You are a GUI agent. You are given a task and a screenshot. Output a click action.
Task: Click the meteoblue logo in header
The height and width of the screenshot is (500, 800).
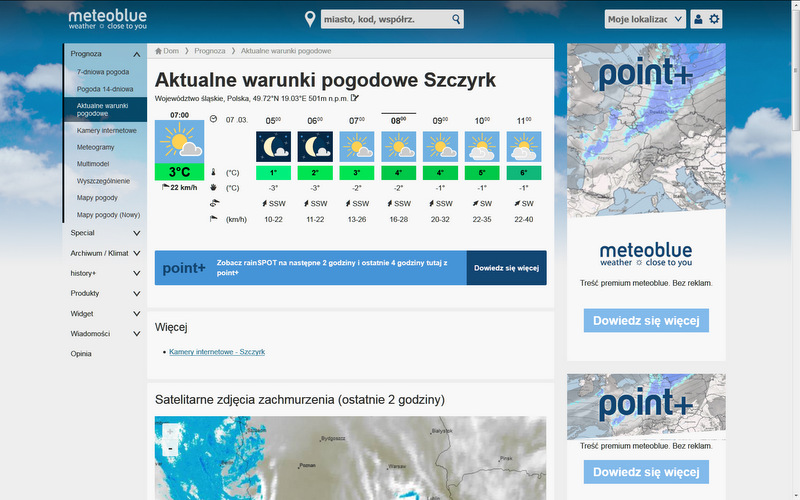coord(108,19)
